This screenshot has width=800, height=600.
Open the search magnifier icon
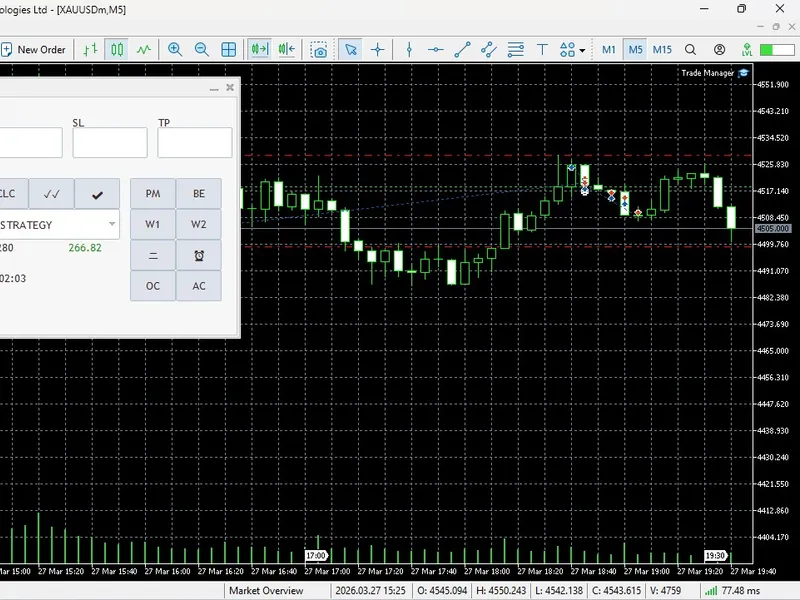690,49
